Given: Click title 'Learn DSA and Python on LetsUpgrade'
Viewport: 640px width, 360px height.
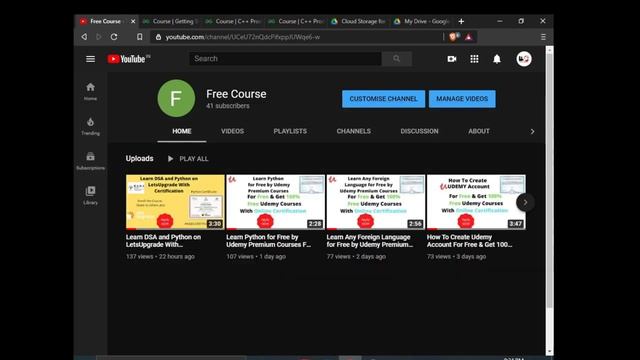Looking at the screenshot, I should 163,241.
